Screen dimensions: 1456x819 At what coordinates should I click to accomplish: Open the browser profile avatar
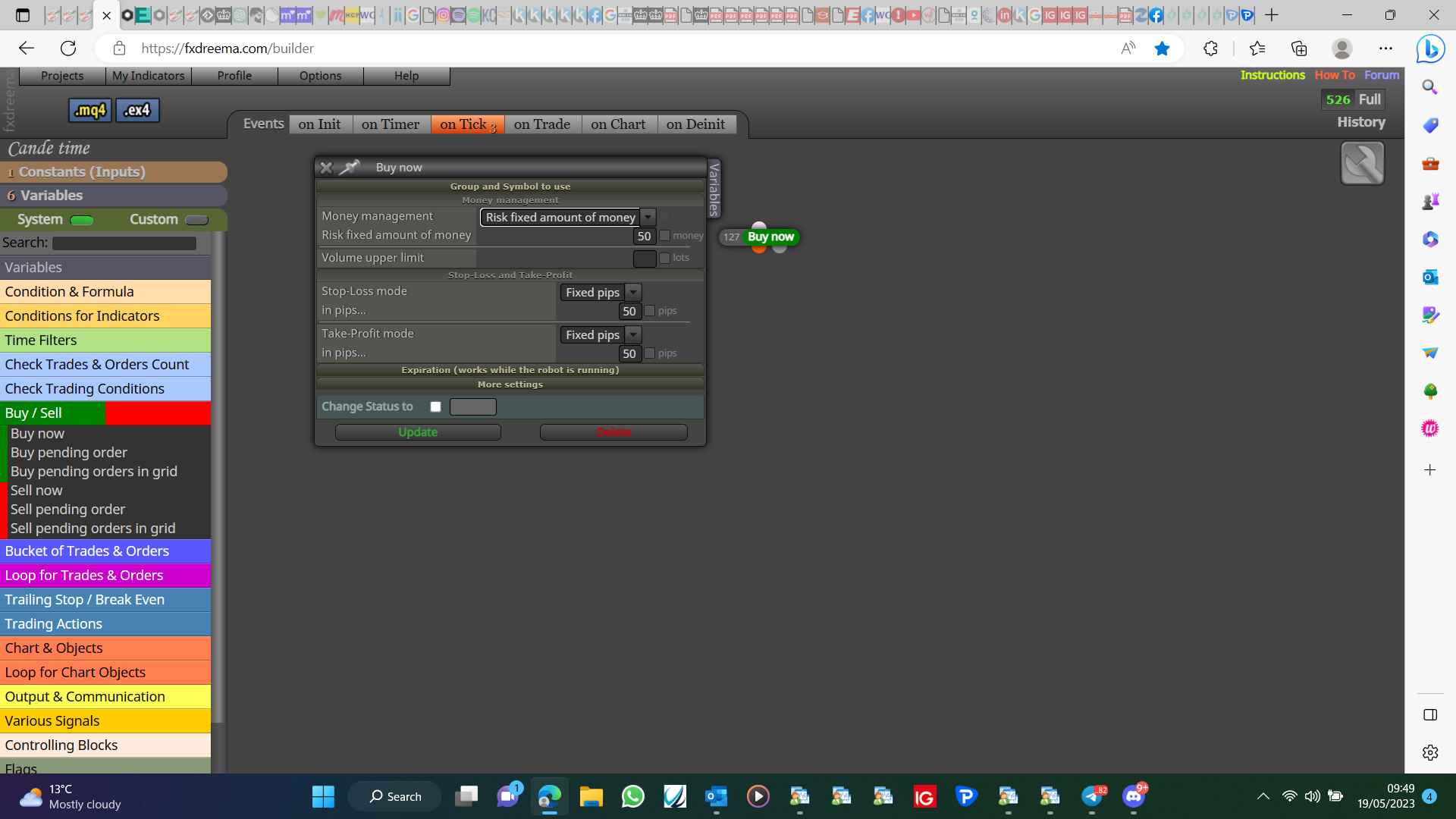click(x=1342, y=49)
